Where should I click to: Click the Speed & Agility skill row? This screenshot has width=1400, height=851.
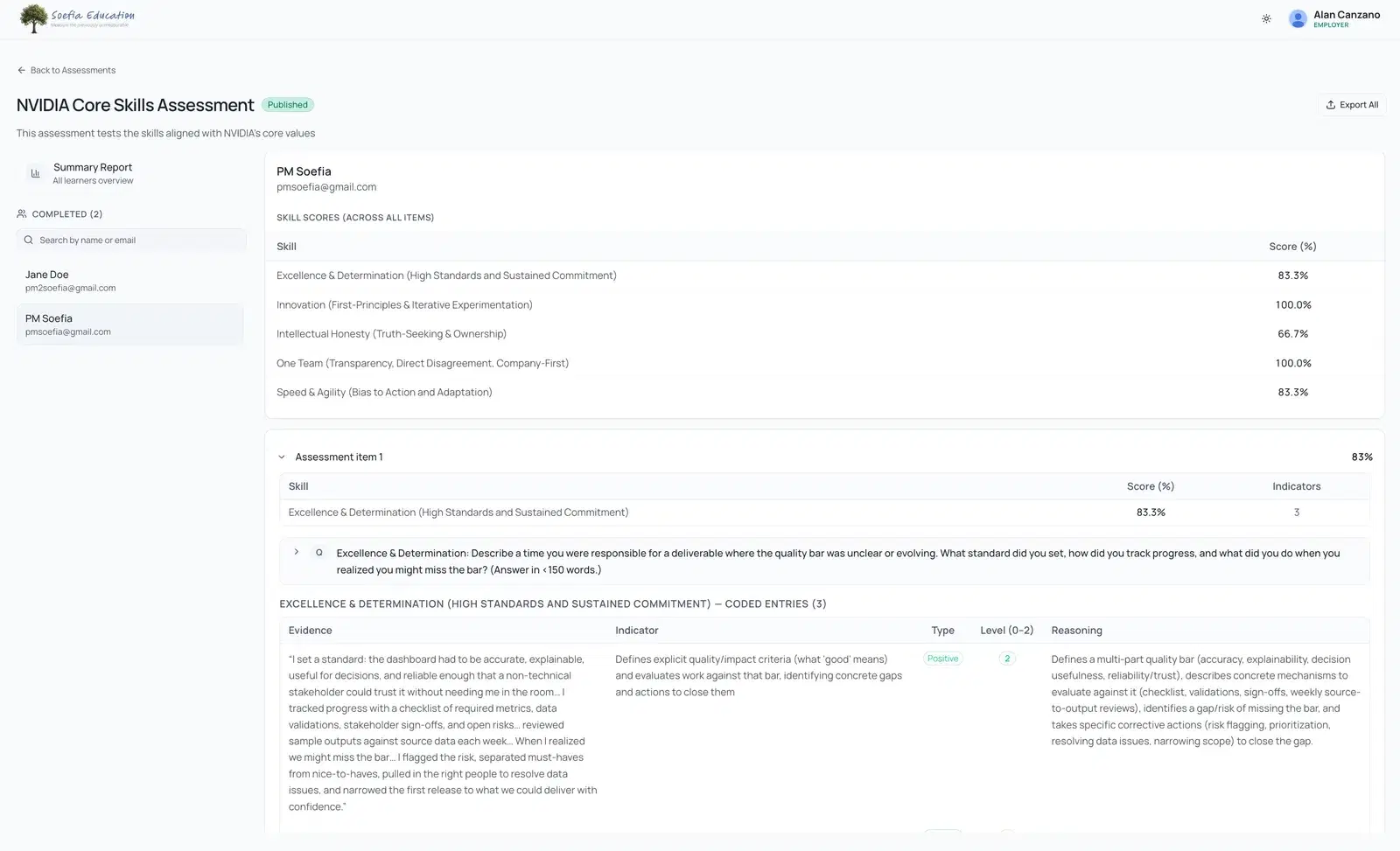click(x=824, y=392)
